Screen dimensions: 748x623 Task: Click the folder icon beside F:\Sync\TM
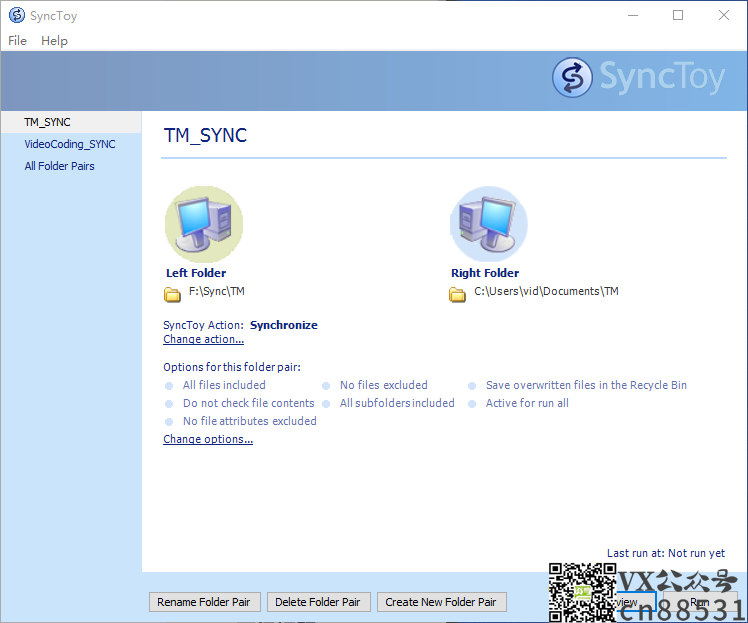pyautogui.click(x=172, y=293)
